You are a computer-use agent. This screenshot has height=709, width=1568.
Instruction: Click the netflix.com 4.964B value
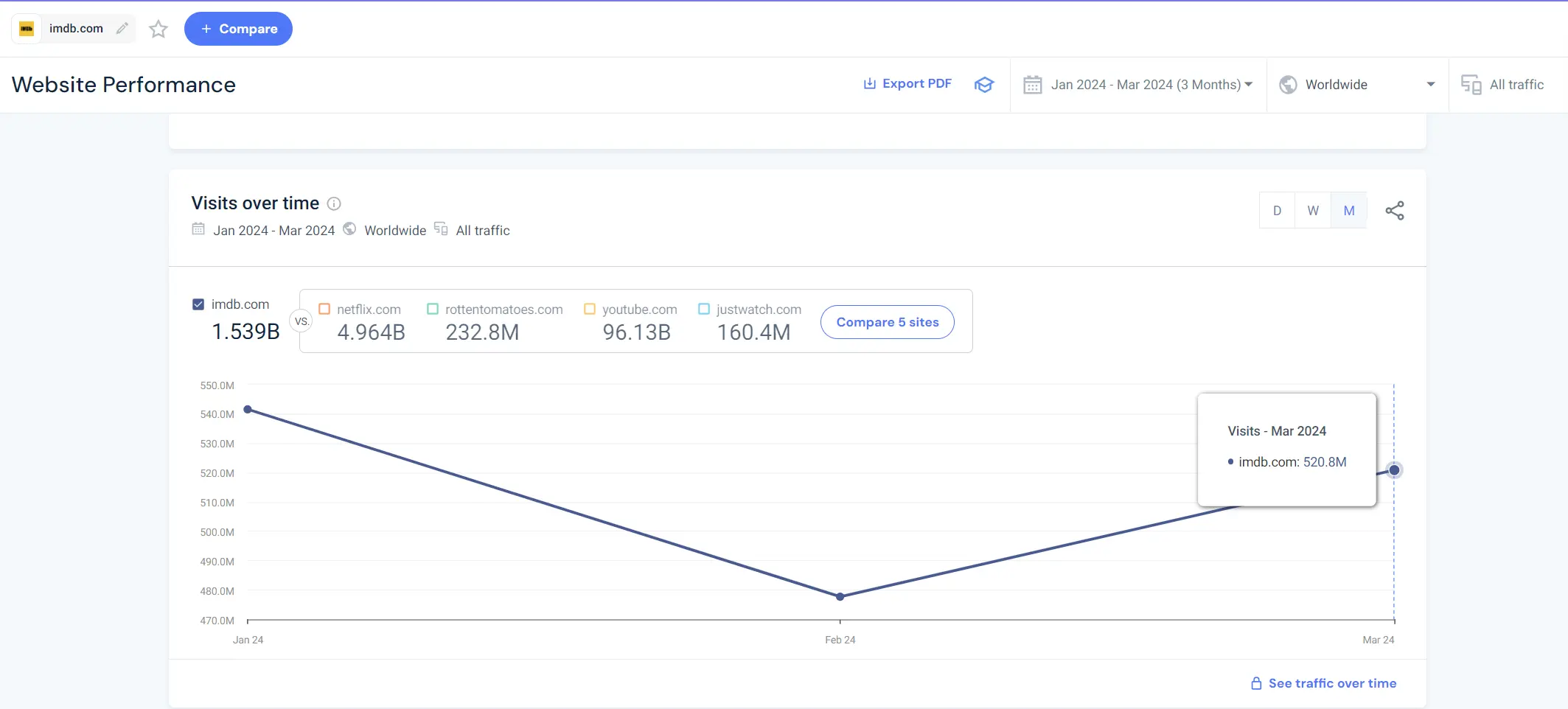coord(372,332)
